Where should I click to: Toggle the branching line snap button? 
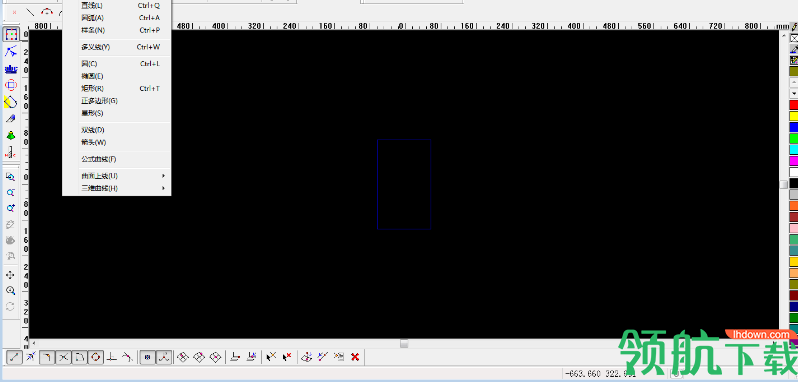(x=164, y=357)
